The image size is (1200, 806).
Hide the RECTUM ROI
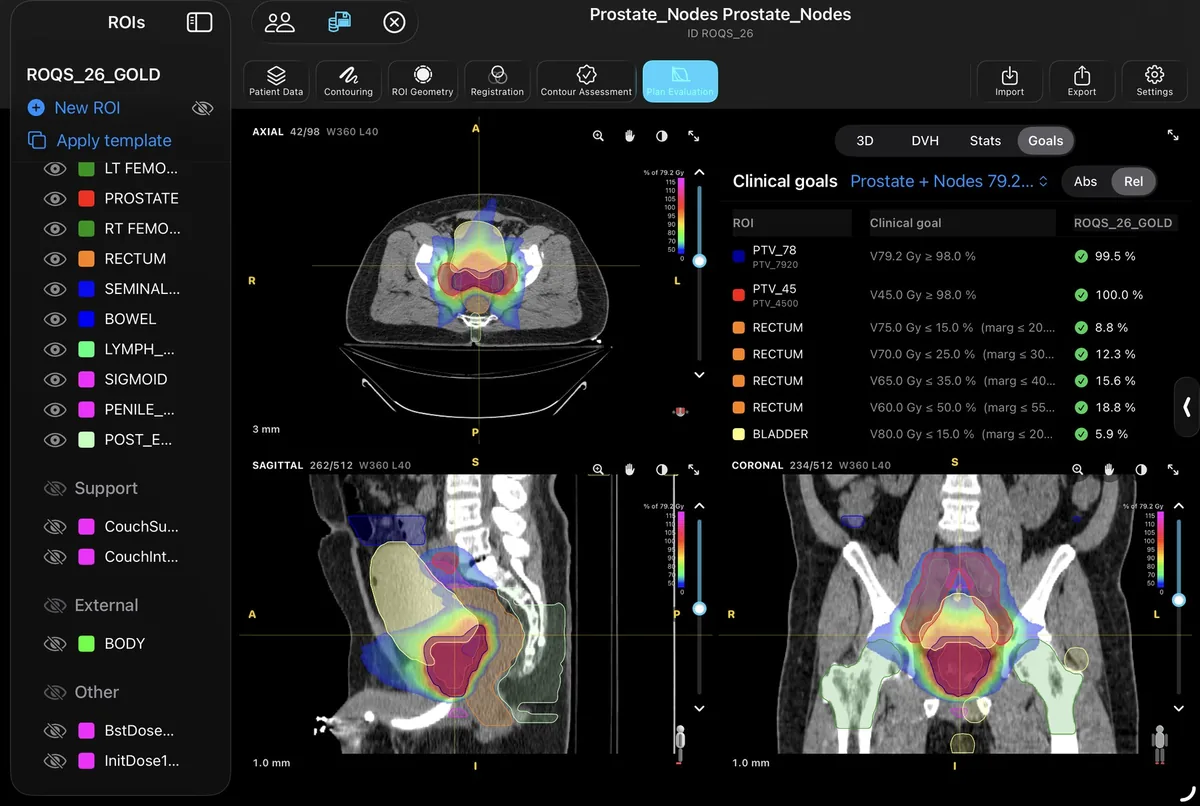coord(55,259)
